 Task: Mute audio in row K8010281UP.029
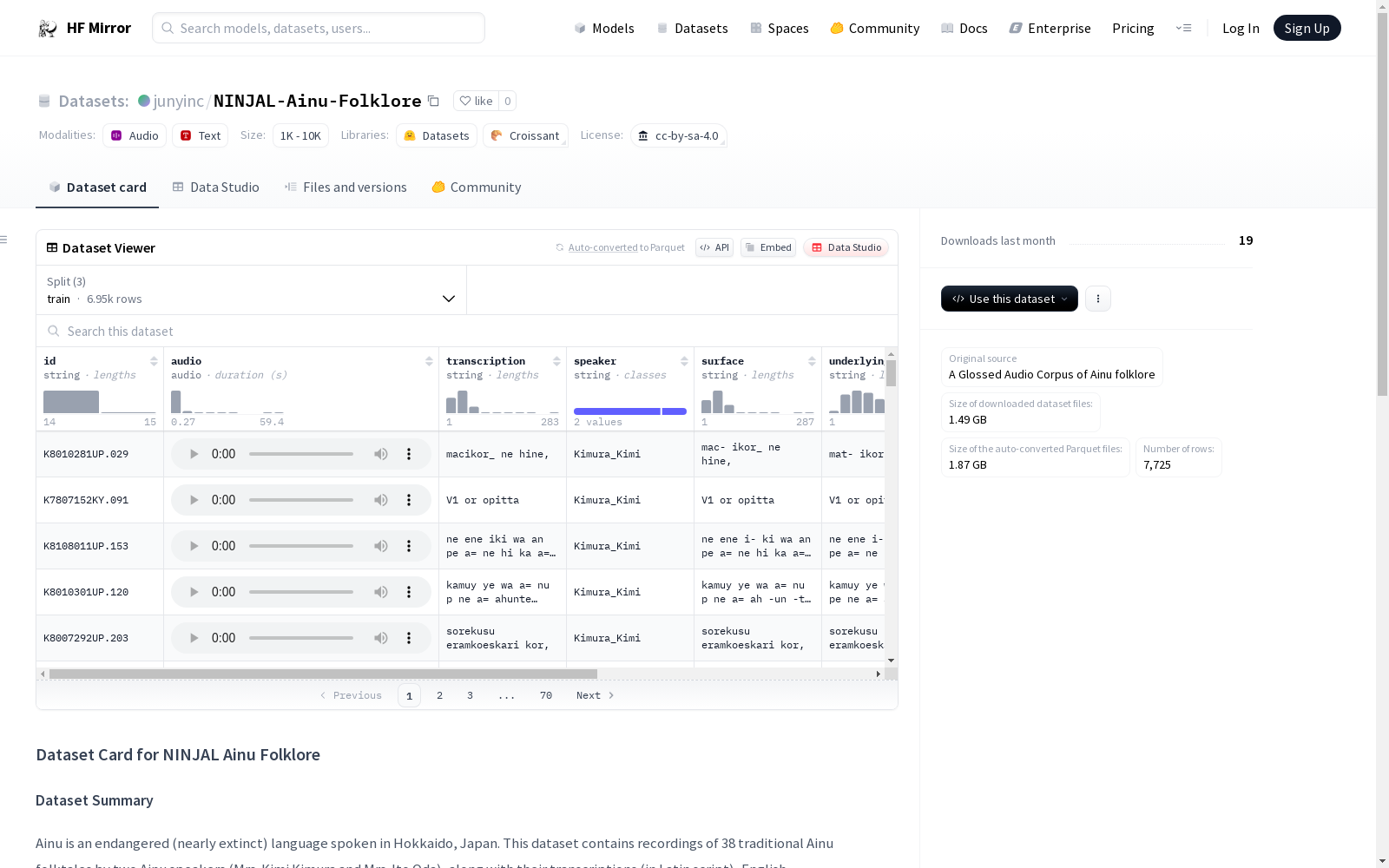[x=381, y=454]
